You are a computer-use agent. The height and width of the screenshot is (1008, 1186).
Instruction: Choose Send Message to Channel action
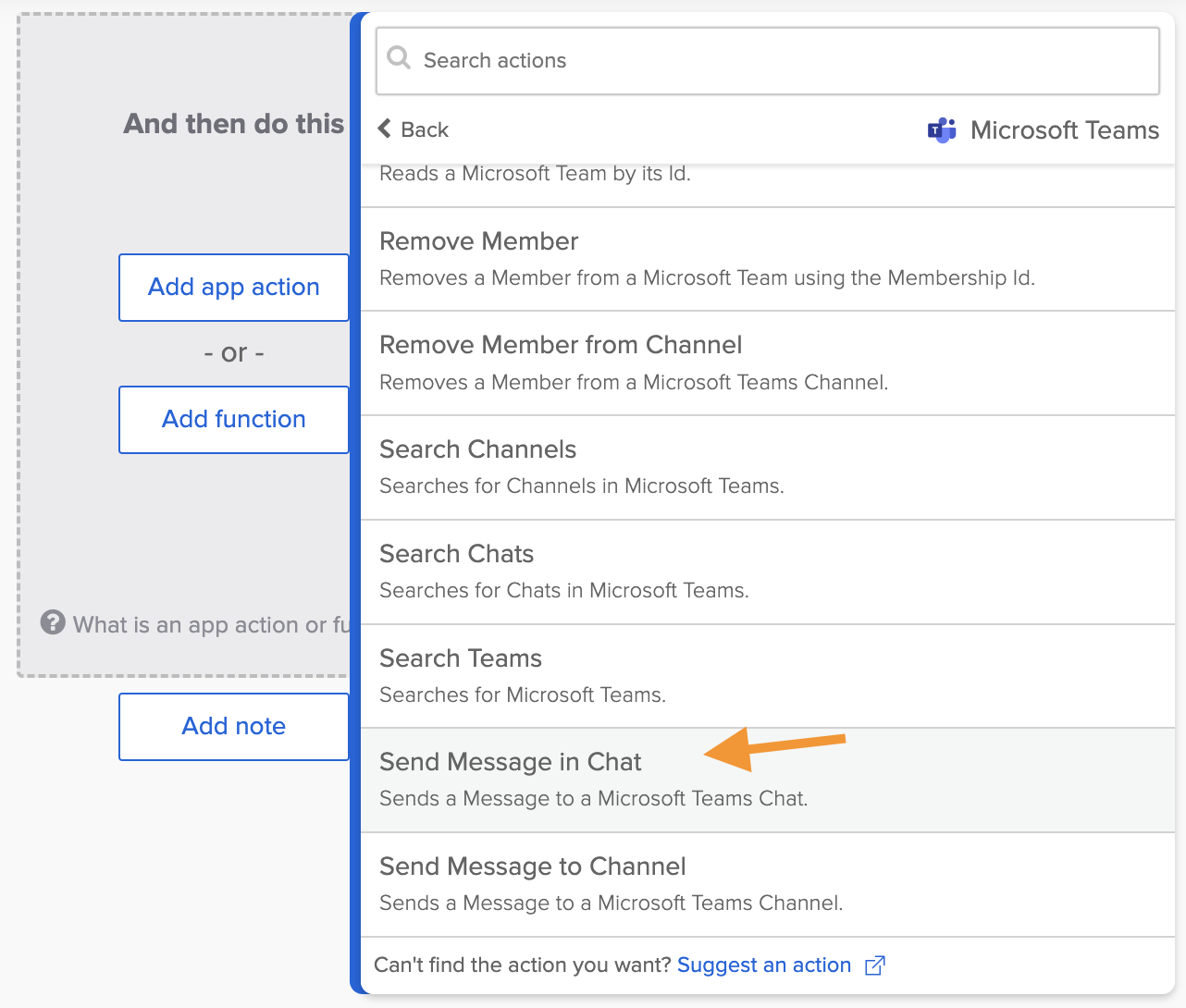tap(766, 884)
